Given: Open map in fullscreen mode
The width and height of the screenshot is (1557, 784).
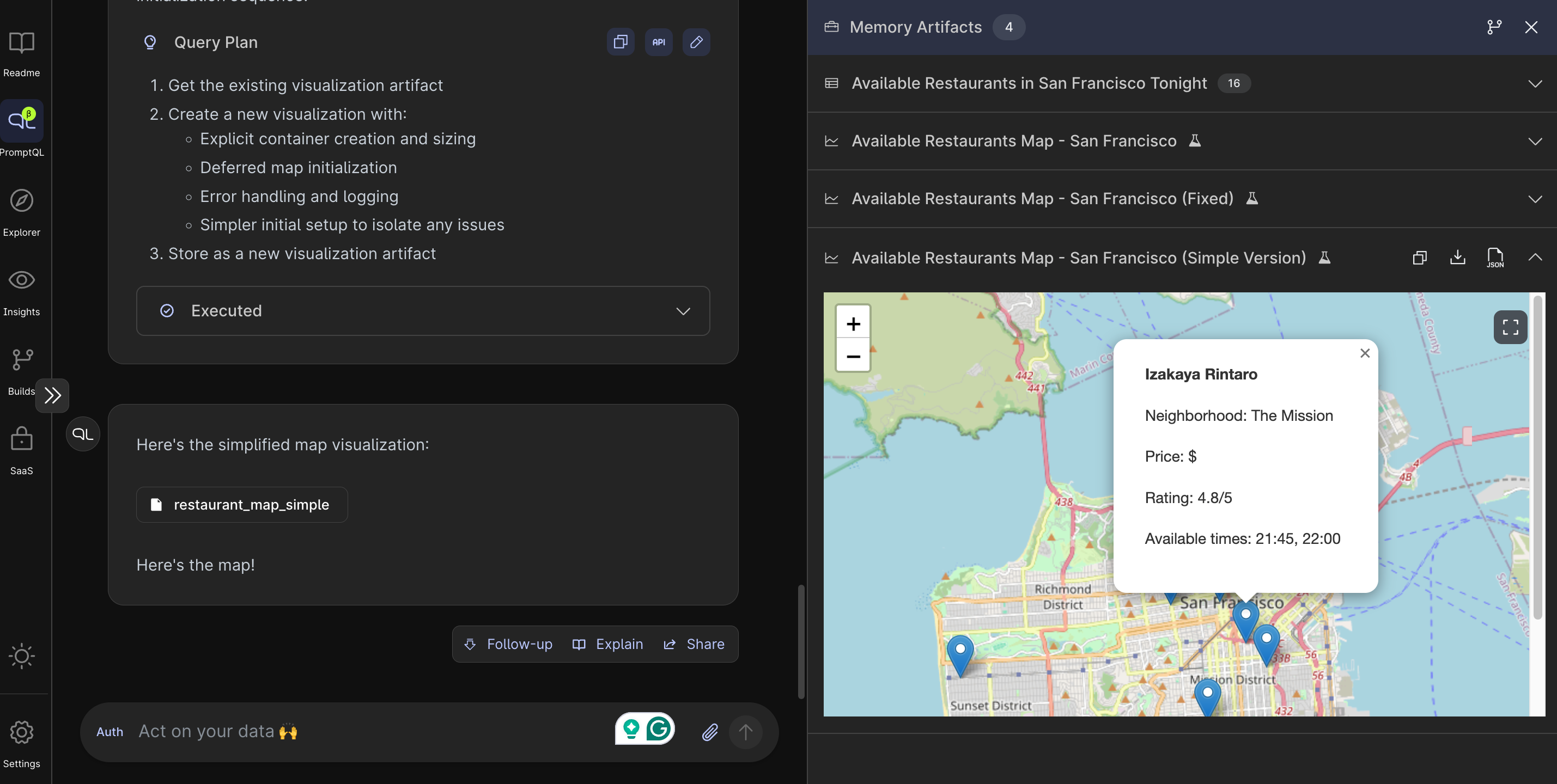Looking at the screenshot, I should pyautogui.click(x=1510, y=327).
